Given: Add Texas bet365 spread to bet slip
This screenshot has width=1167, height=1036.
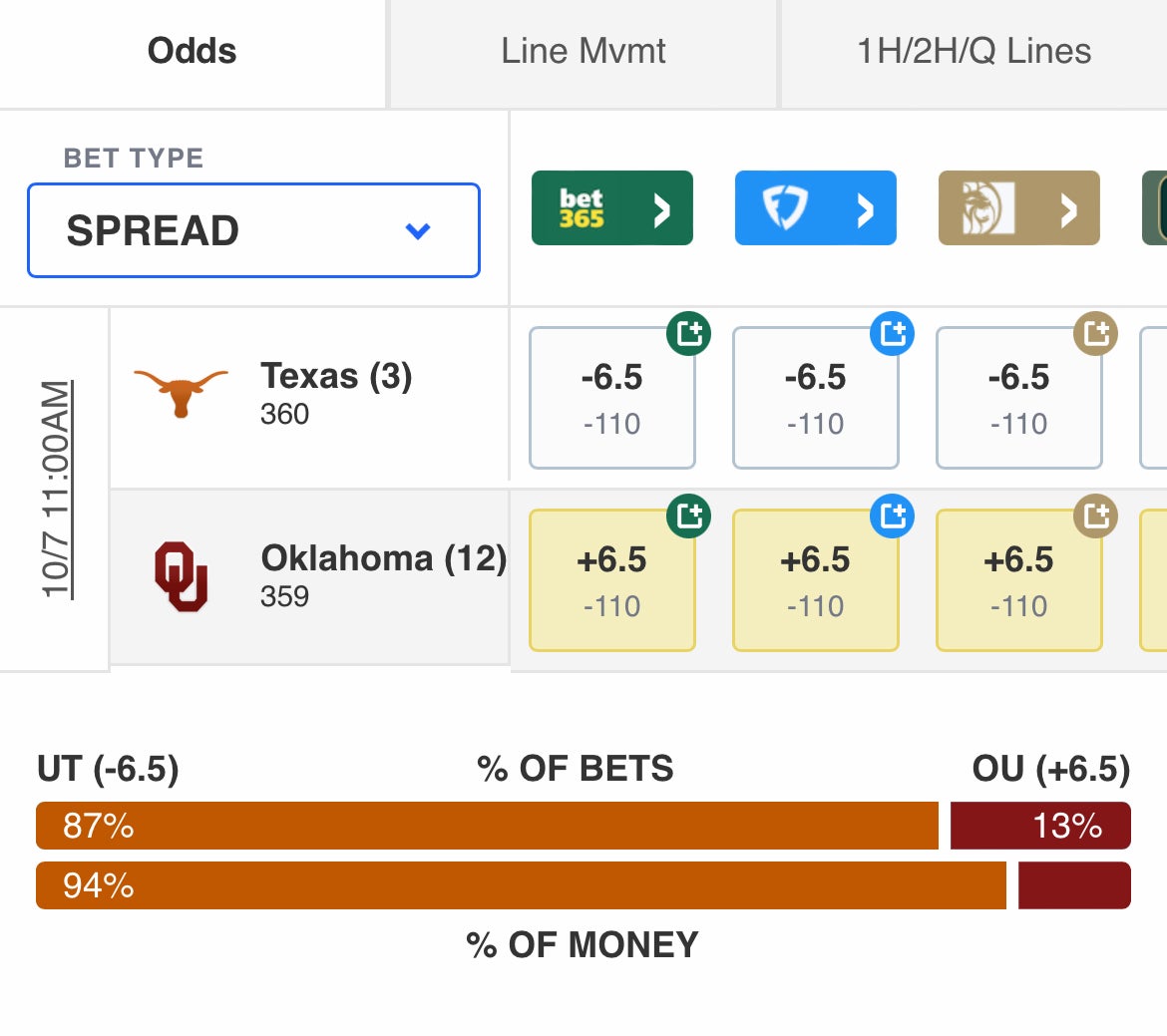Looking at the screenshot, I should [688, 333].
